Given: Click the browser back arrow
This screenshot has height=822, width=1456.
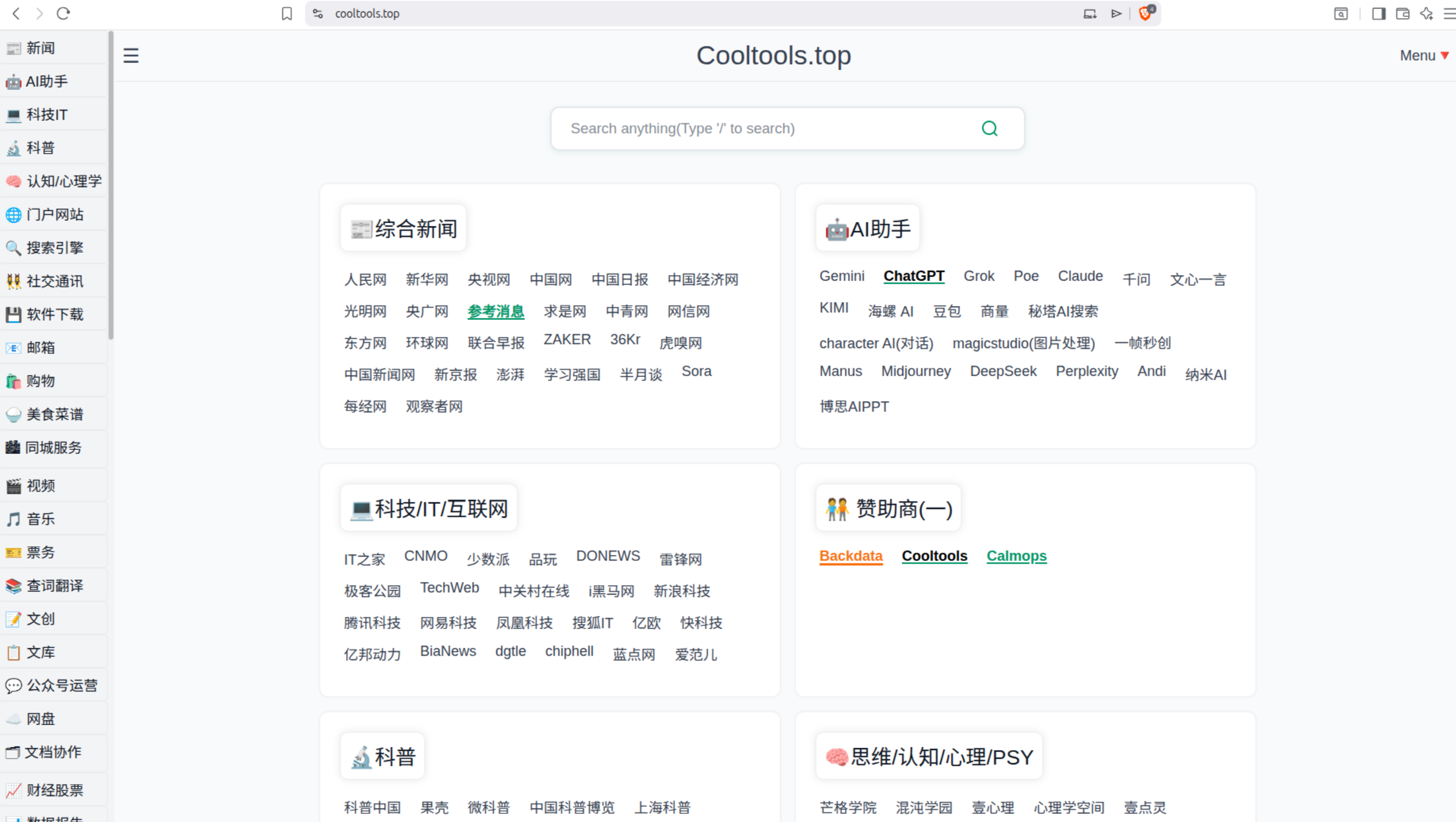Looking at the screenshot, I should tap(16, 14).
